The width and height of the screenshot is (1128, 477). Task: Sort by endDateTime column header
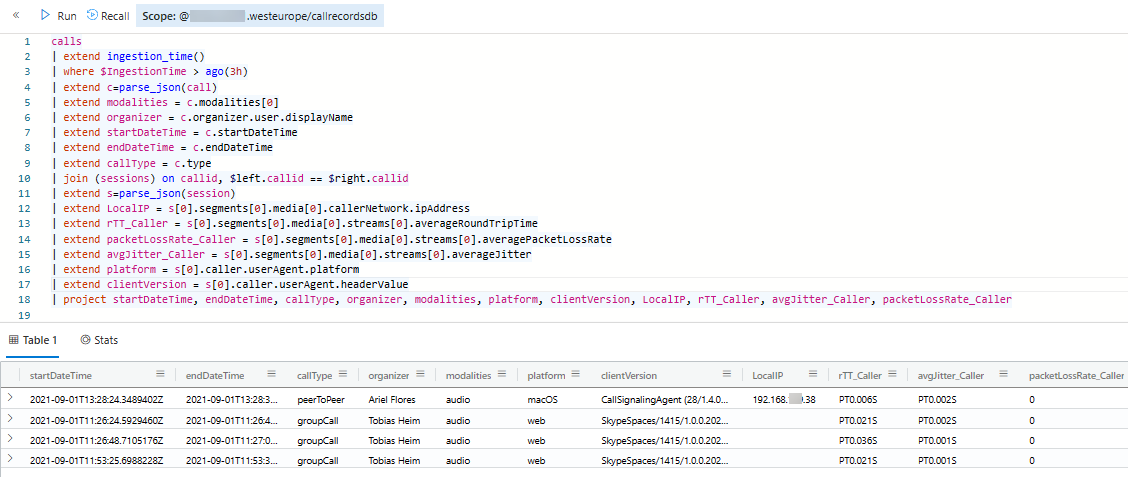pyautogui.click(x=214, y=376)
